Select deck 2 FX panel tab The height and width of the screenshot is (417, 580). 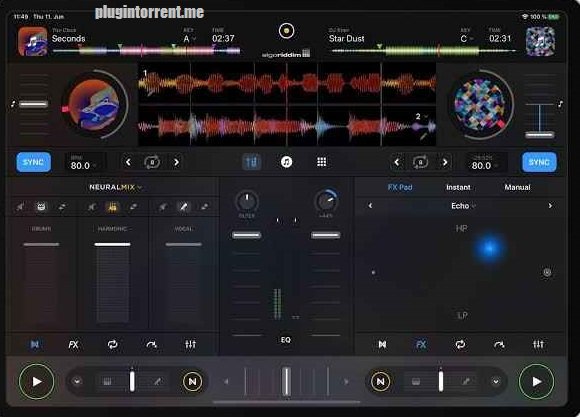[x=421, y=344]
